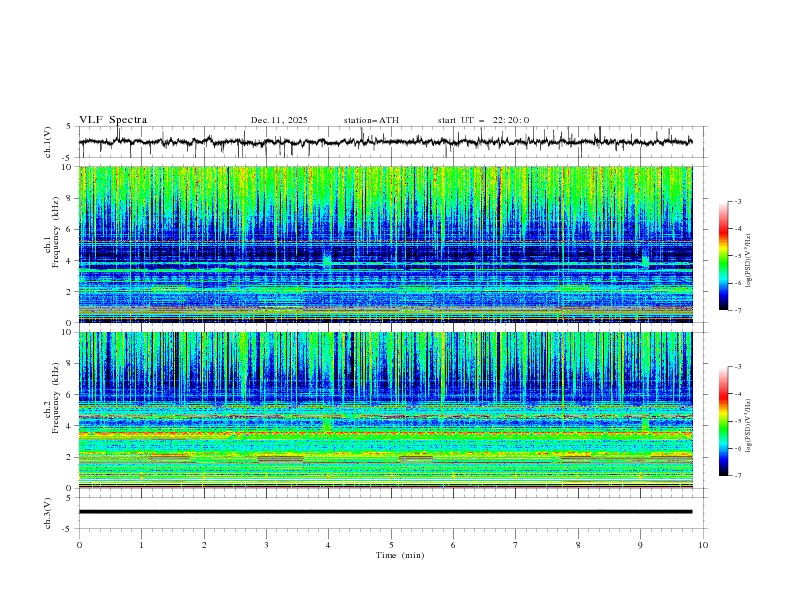The height and width of the screenshot is (612, 792).
Task: Click the flat black ch.3 voltage trace
Action: coord(385,512)
